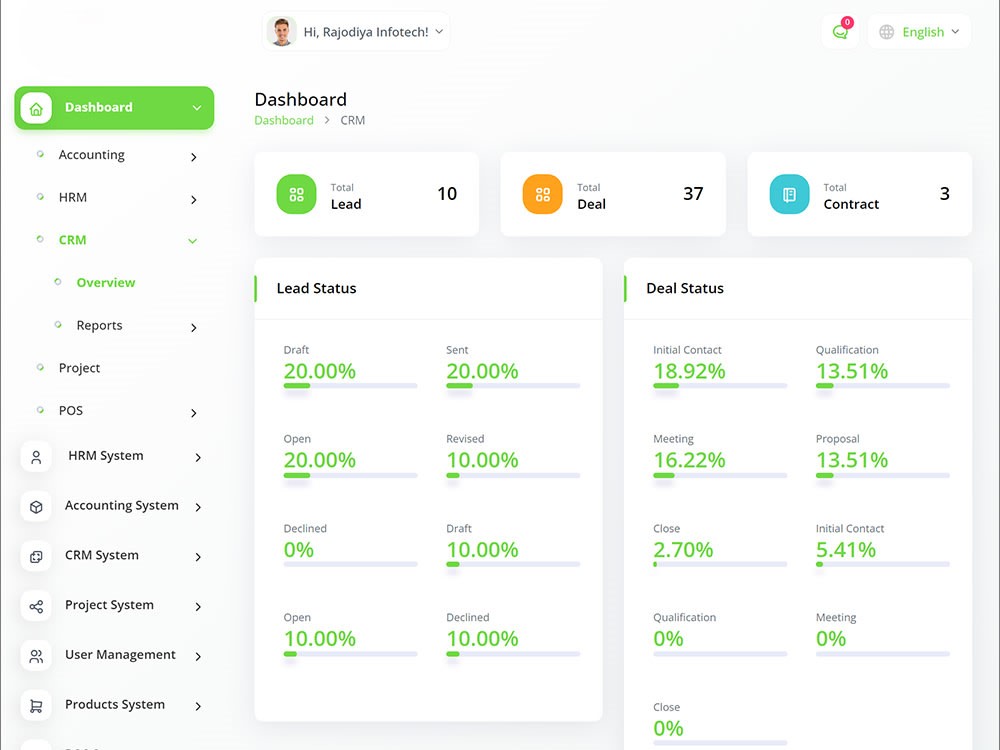This screenshot has height=750, width=1000.
Task: Click the Deal Status heading
Action: pyautogui.click(x=685, y=288)
